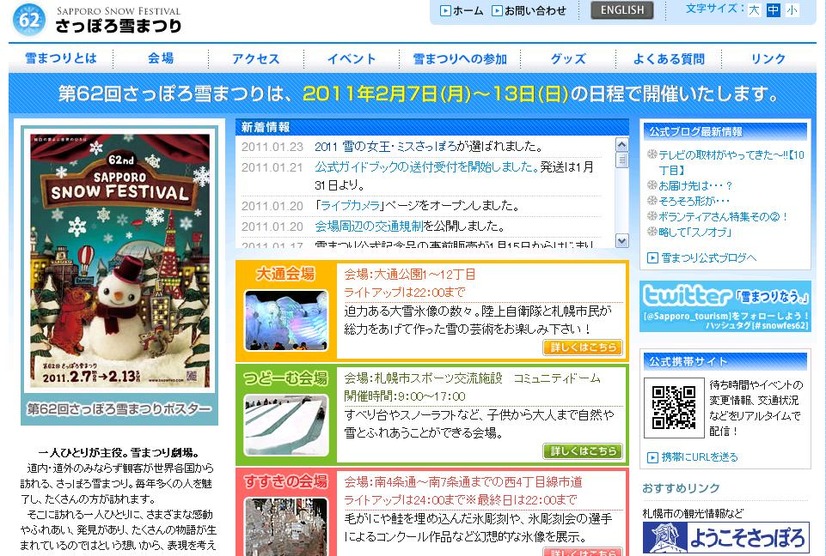The height and width of the screenshot is (556, 826).
Task: Open the よくある質問 menu item
Action: point(668,58)
